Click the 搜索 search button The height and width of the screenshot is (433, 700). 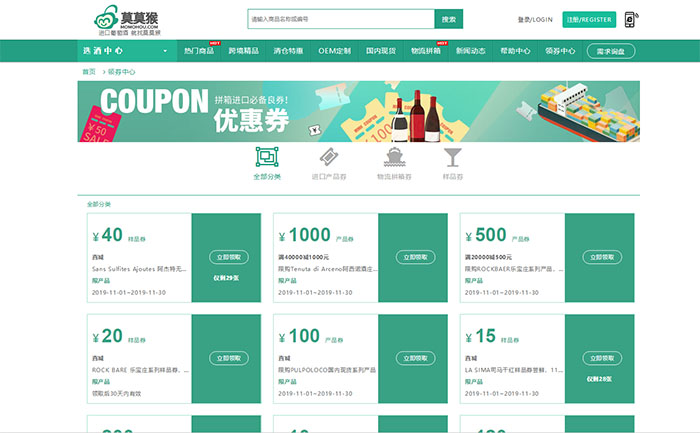[x=449, y=19]
